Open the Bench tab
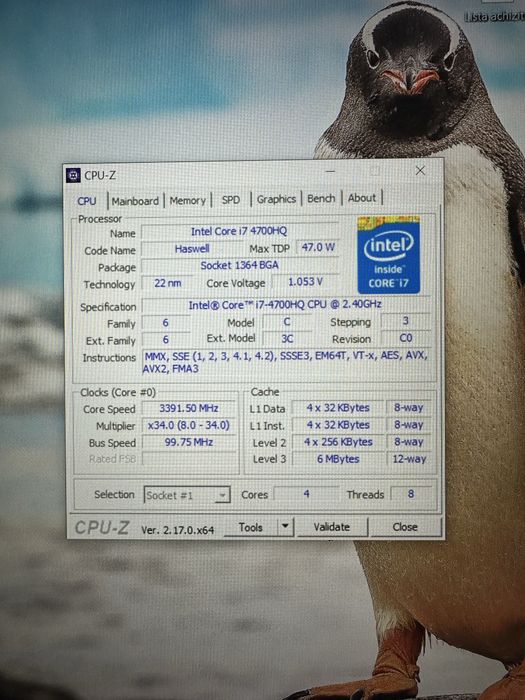This screenshot has height=700, width=525. coord(321,198)
